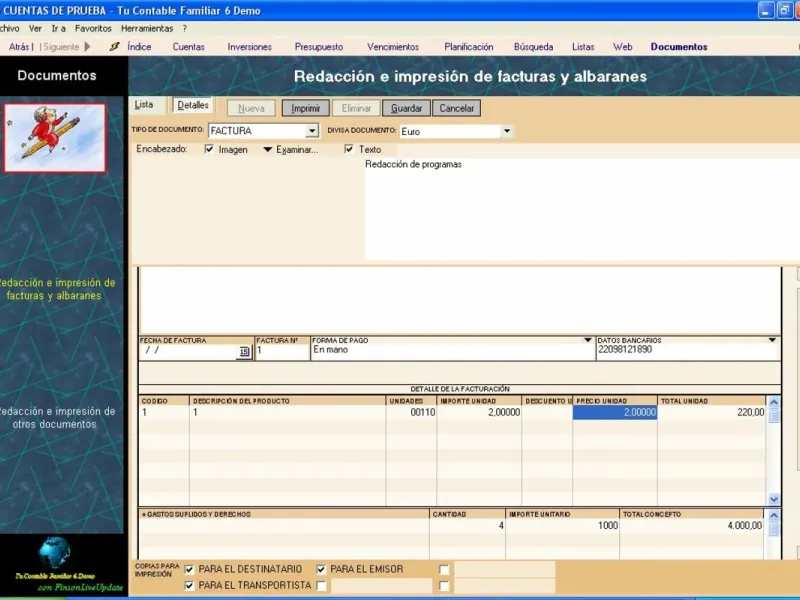
Task: Toggle Para el destinatario copy checkbox
Action: pyautogui.click(x=189, y=569)
